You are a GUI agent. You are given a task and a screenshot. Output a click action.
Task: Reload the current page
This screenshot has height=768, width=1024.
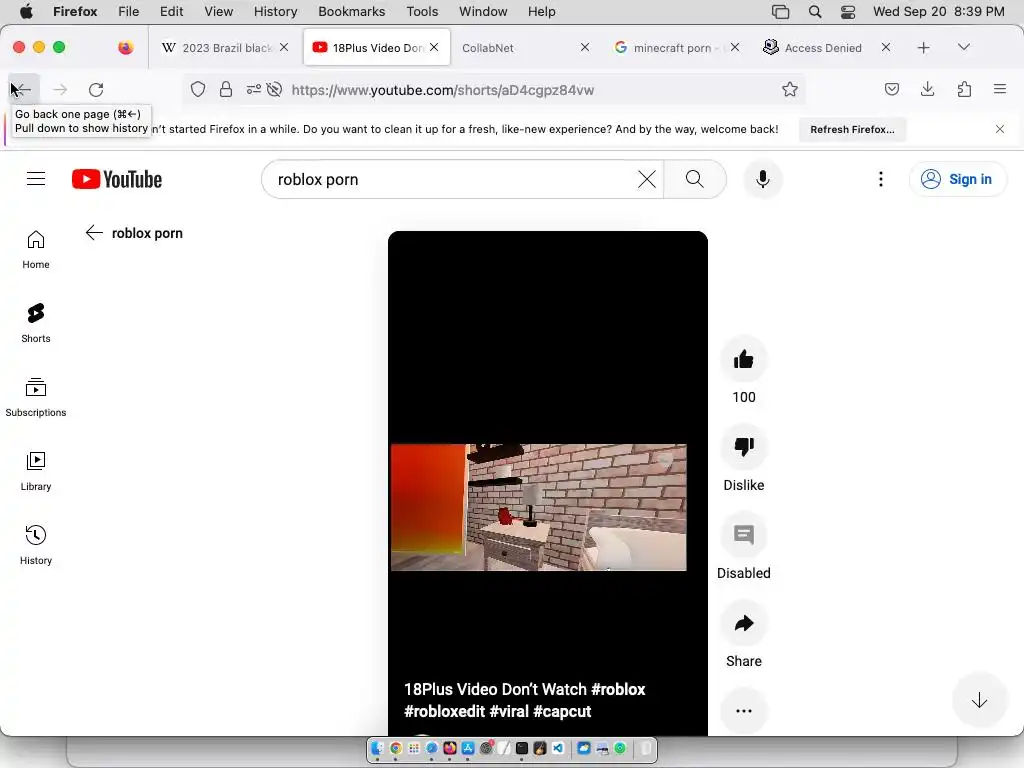coord(96,90)
